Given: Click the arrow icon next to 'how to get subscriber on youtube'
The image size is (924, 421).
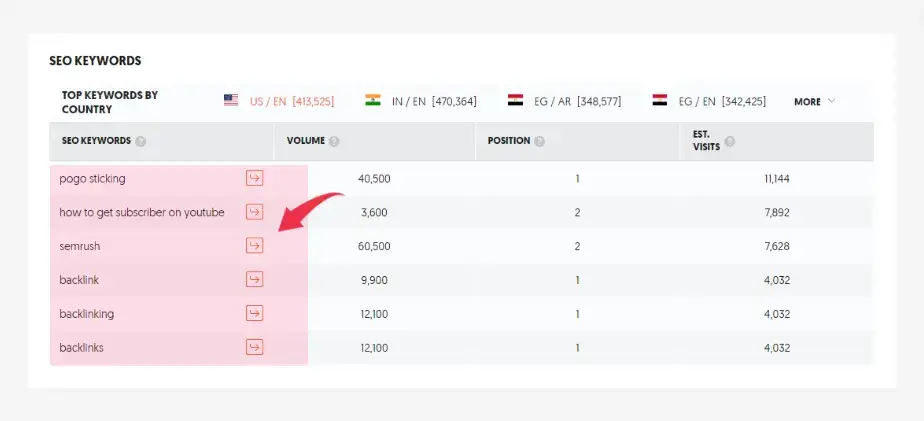Looking at the screenshot, I should (255, 212).
